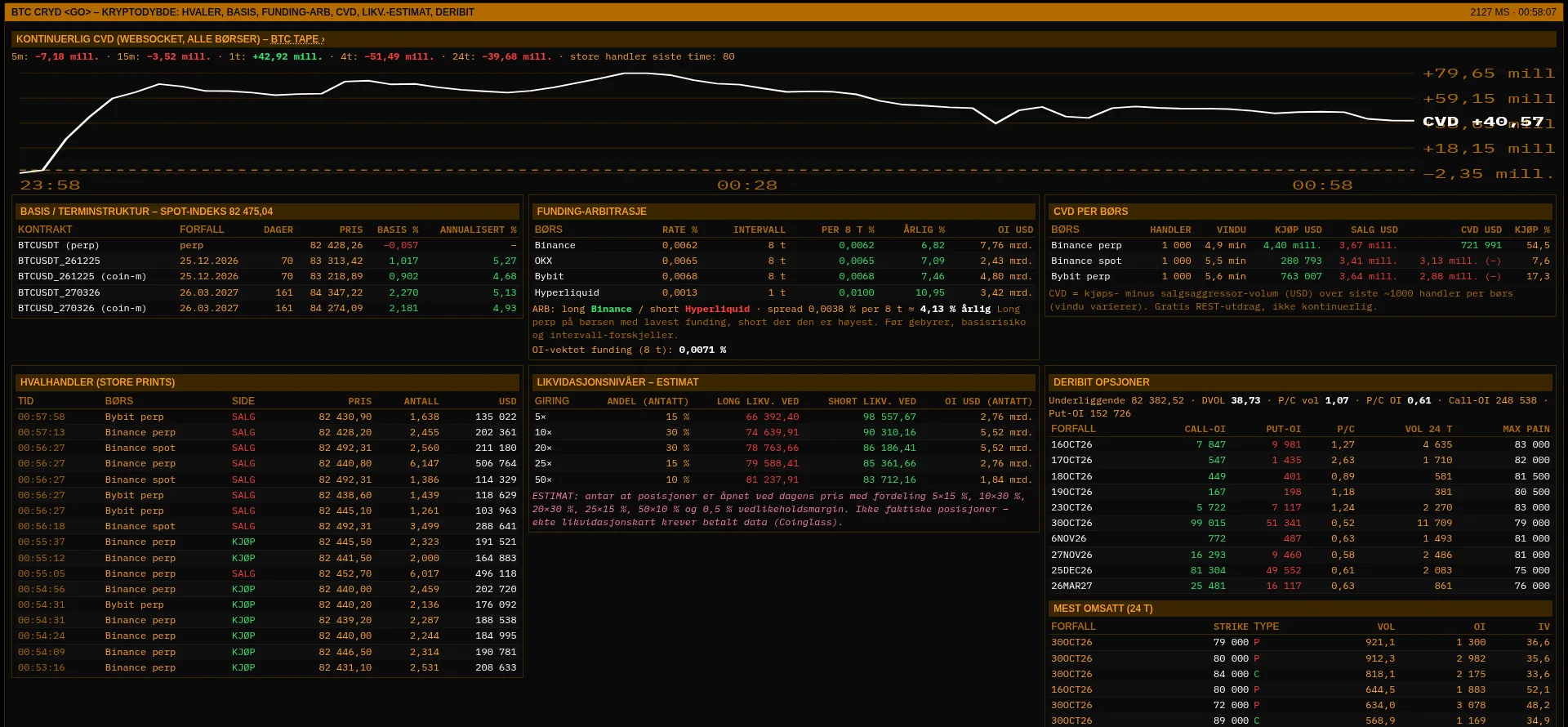Click the CVD +40,57 chart value label
Screen dimensions: 1568x727
[x=1483, y=122]
